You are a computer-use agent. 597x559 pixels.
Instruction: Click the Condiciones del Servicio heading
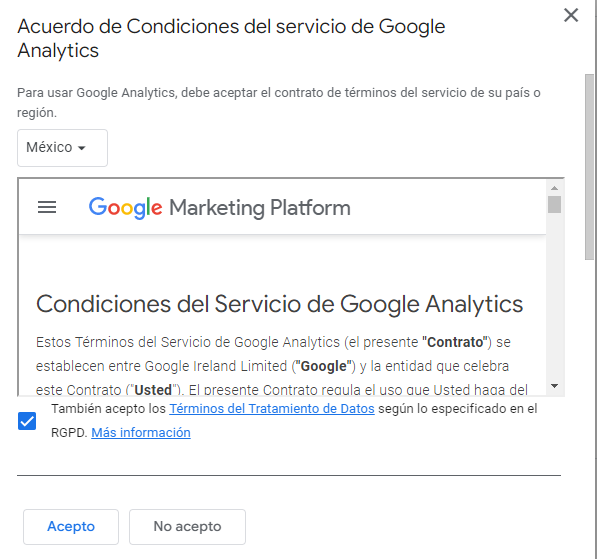coord(279,304)
